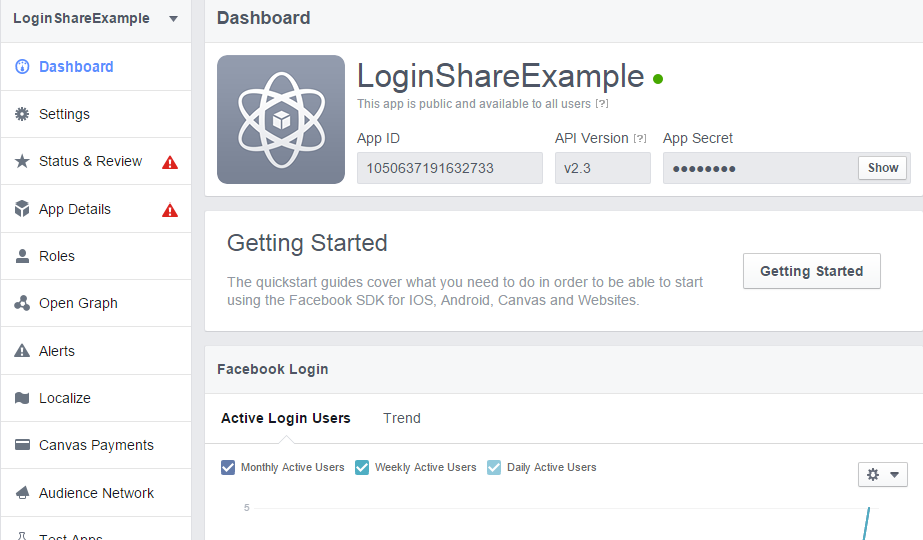Open the LoginShareExample app switcher dropdown
The image size is (923, 540).
tap(173, 19)
